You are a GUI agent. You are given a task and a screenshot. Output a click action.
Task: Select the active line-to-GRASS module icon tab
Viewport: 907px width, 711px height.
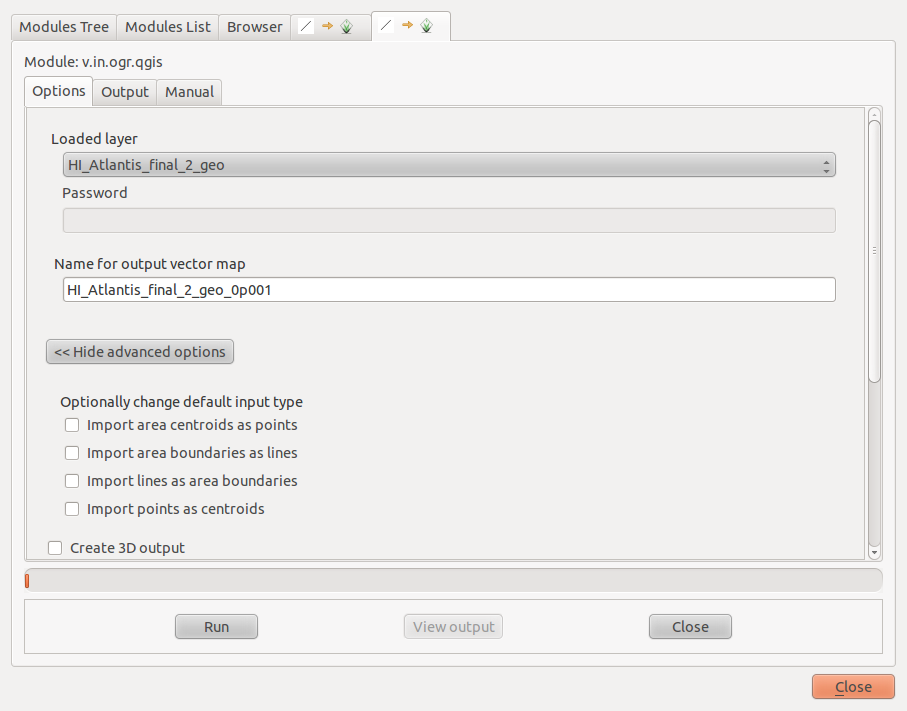click(x=410, y=26)
